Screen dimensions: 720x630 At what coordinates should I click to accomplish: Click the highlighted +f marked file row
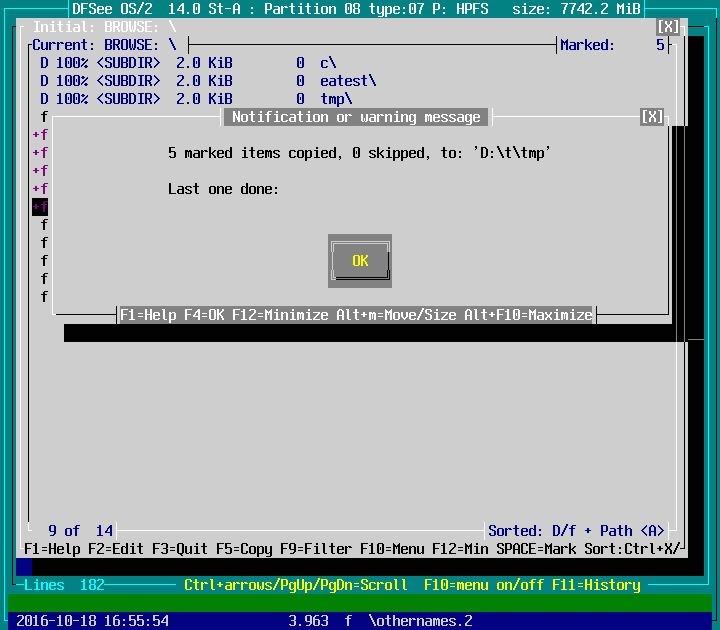[40, 207]
